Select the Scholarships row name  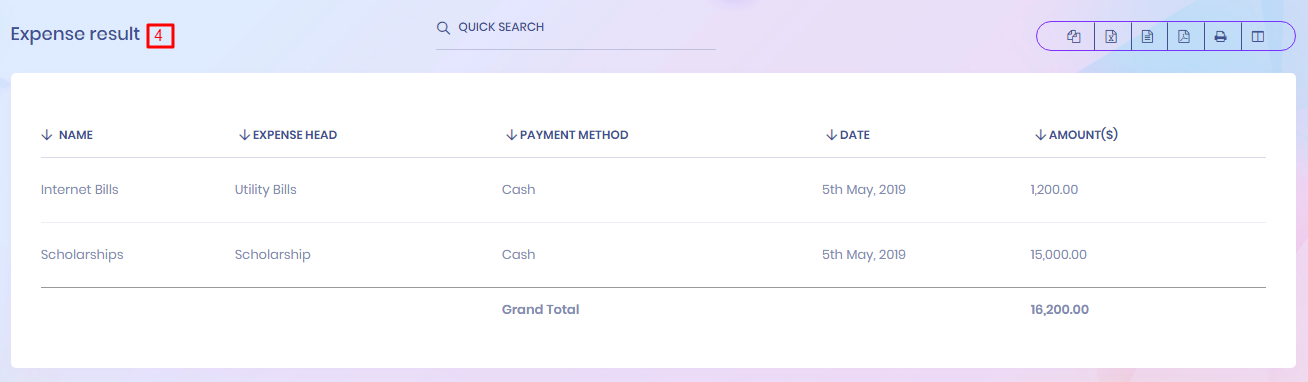82,254
